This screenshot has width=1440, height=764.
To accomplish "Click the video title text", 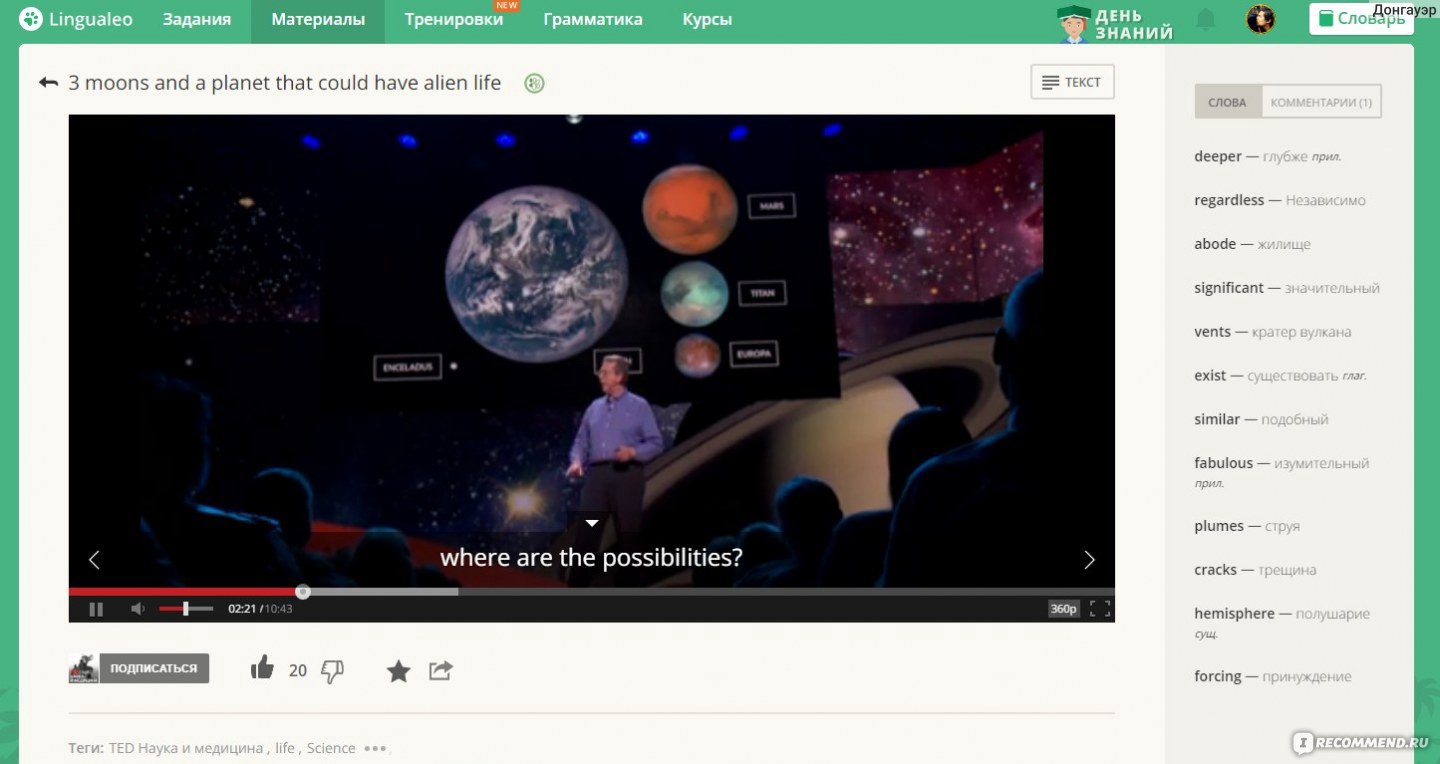I will (284, 83).
